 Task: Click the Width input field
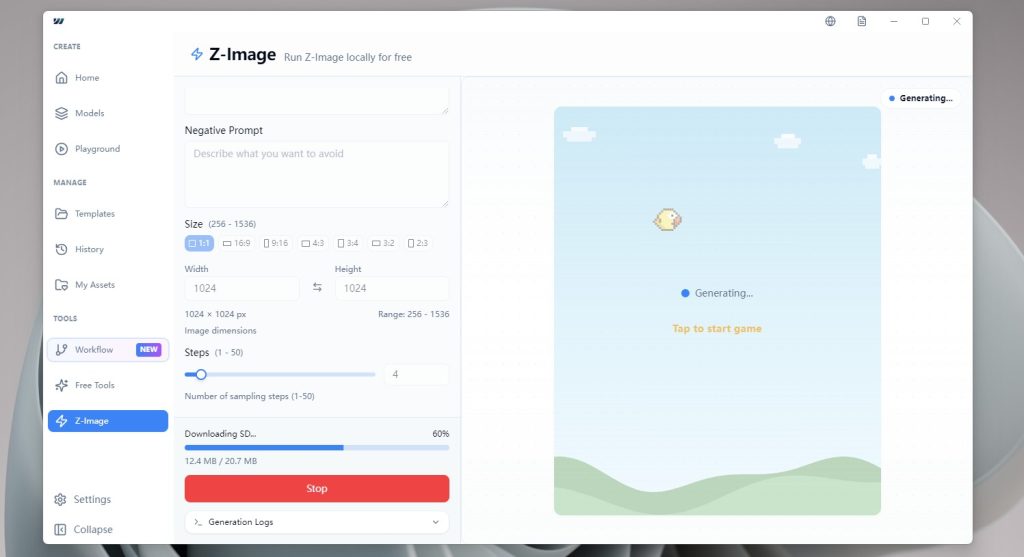pos(242,288)
